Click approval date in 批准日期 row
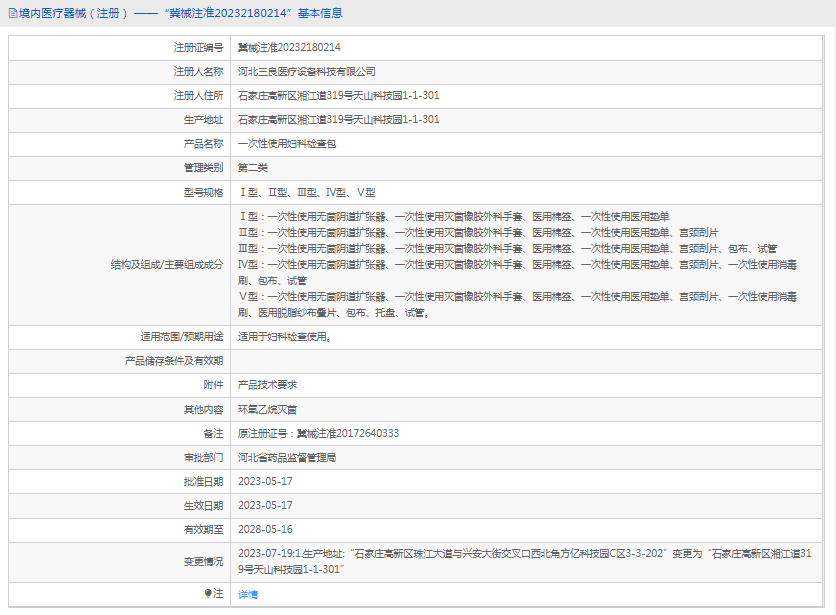Image resolution: width=836 pixels, height=615 pixels. pyautogui.click(x=265, y=482)
